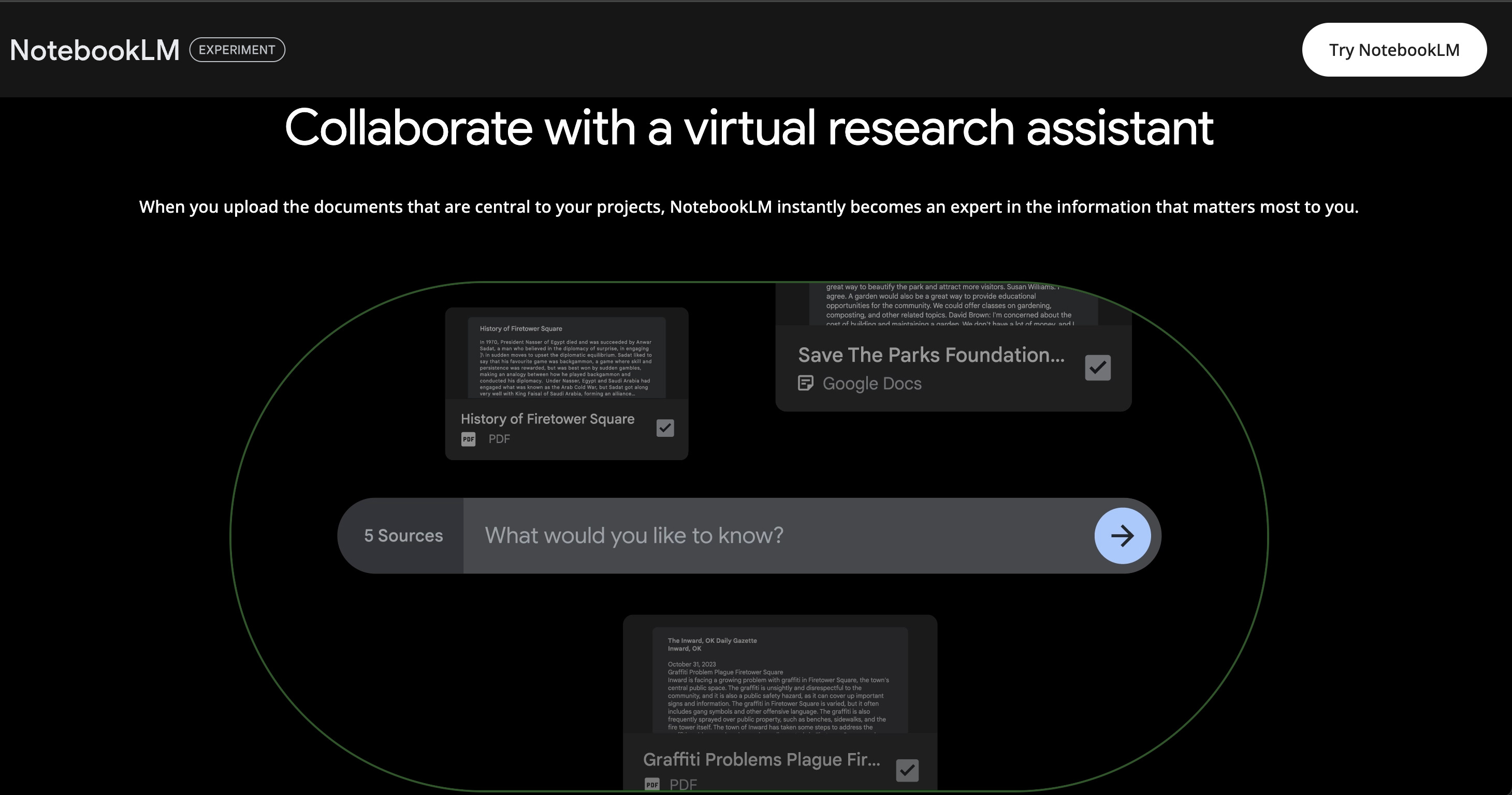Click the NotebookLM logo text

pyautogui.click(x=94, y=50)
